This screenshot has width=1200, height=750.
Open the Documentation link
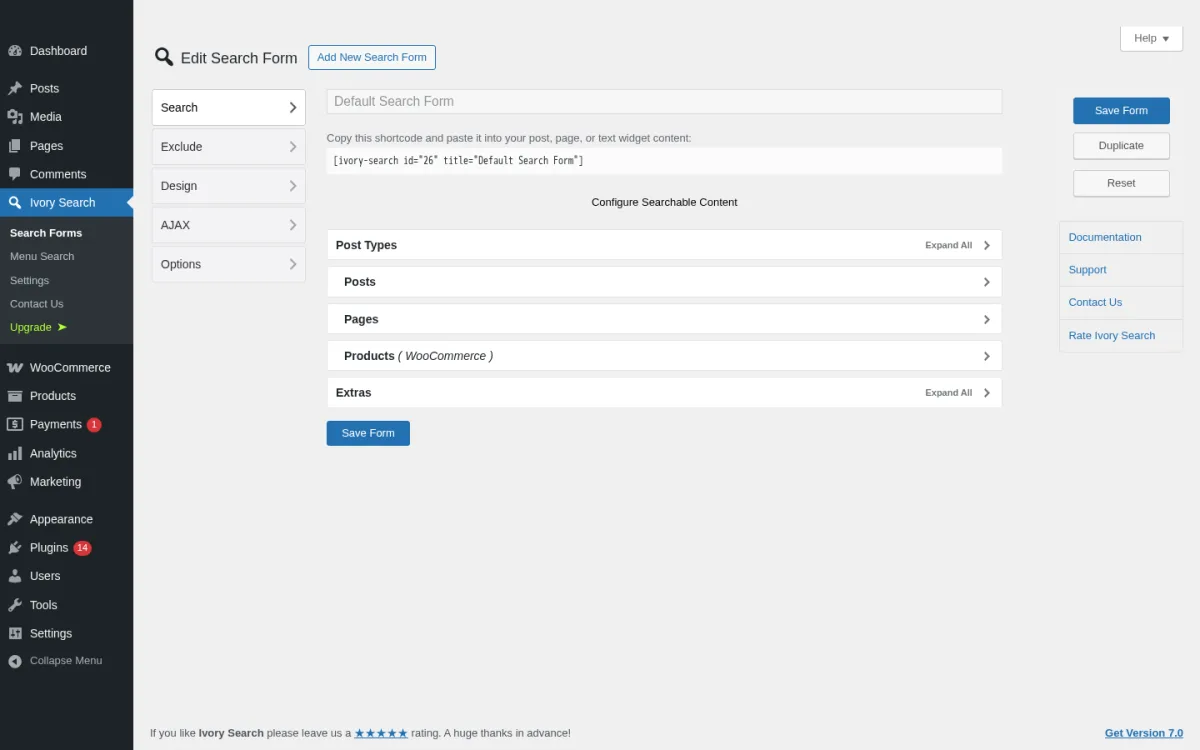[1105, 237]
